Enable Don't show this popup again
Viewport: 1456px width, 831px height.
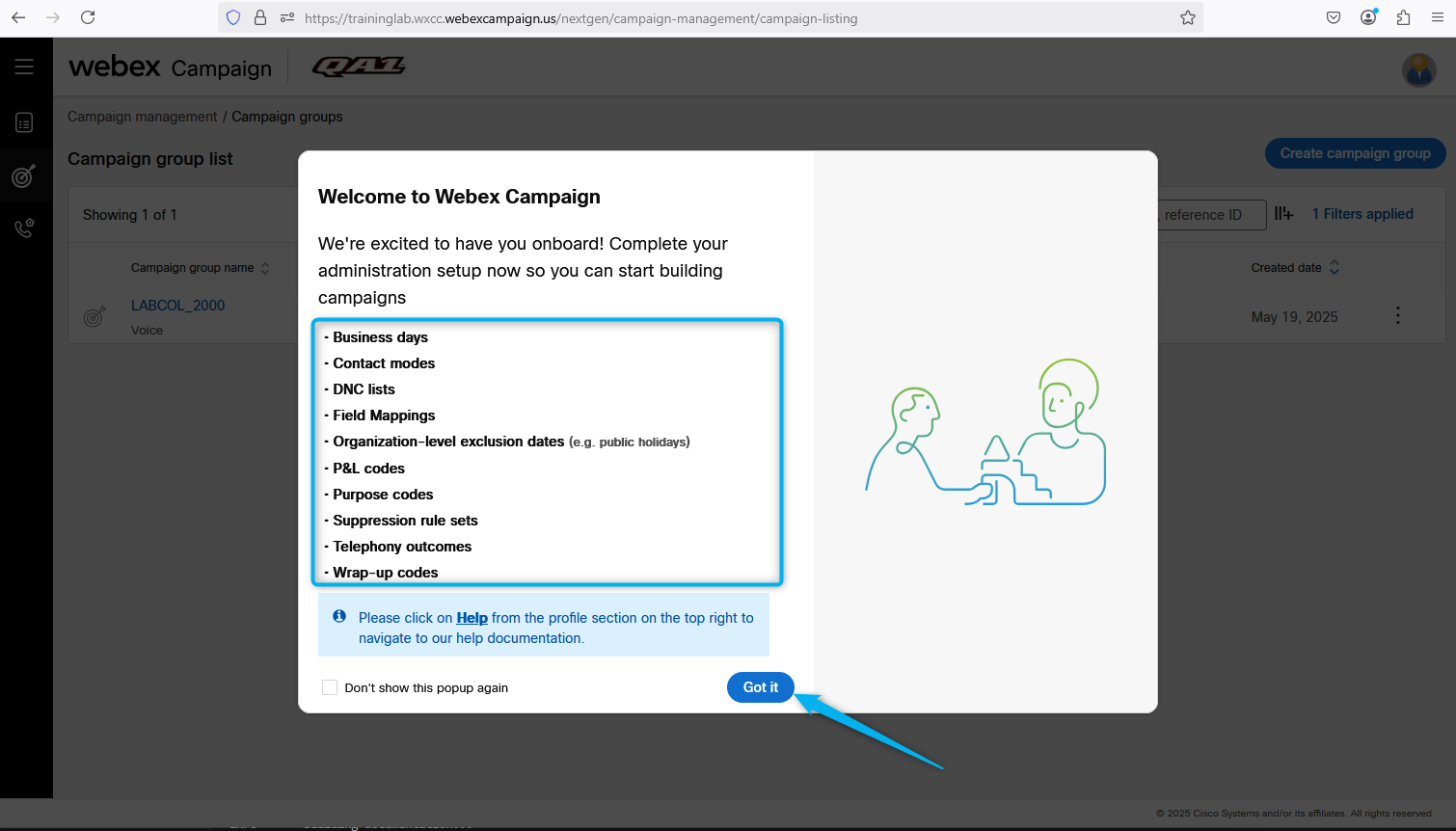(x=330, y=687)
